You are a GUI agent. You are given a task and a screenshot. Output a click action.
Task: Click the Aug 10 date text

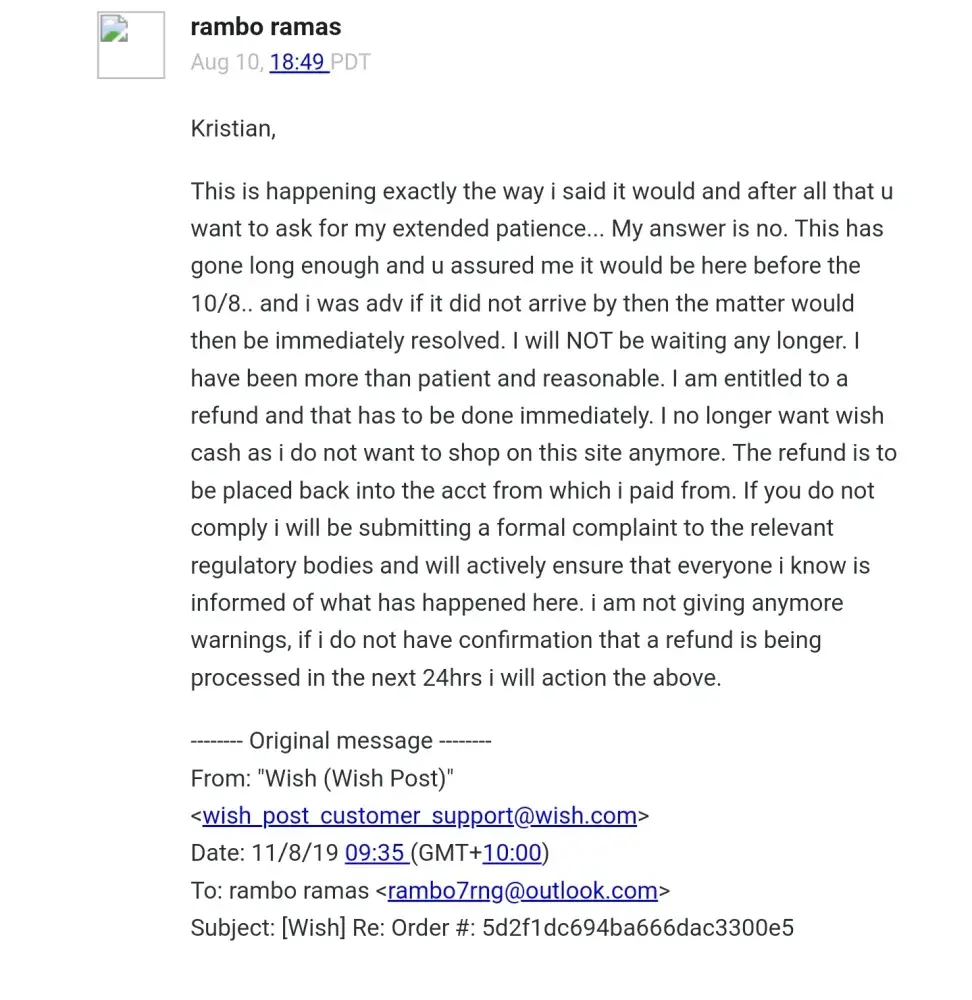[x=226, y=62]
